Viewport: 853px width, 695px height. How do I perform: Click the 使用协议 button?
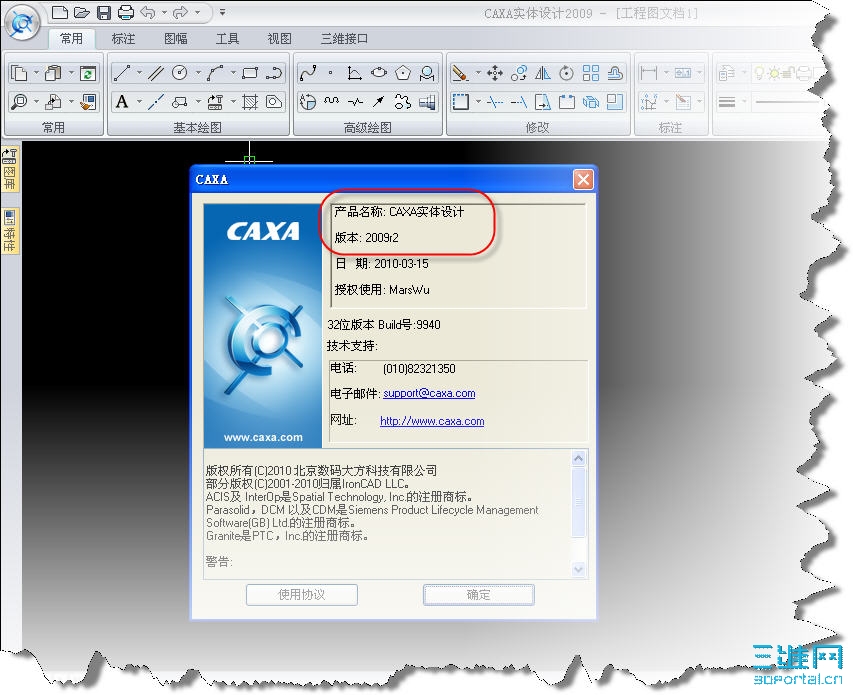pyautogui.click(x=302, y=594)
